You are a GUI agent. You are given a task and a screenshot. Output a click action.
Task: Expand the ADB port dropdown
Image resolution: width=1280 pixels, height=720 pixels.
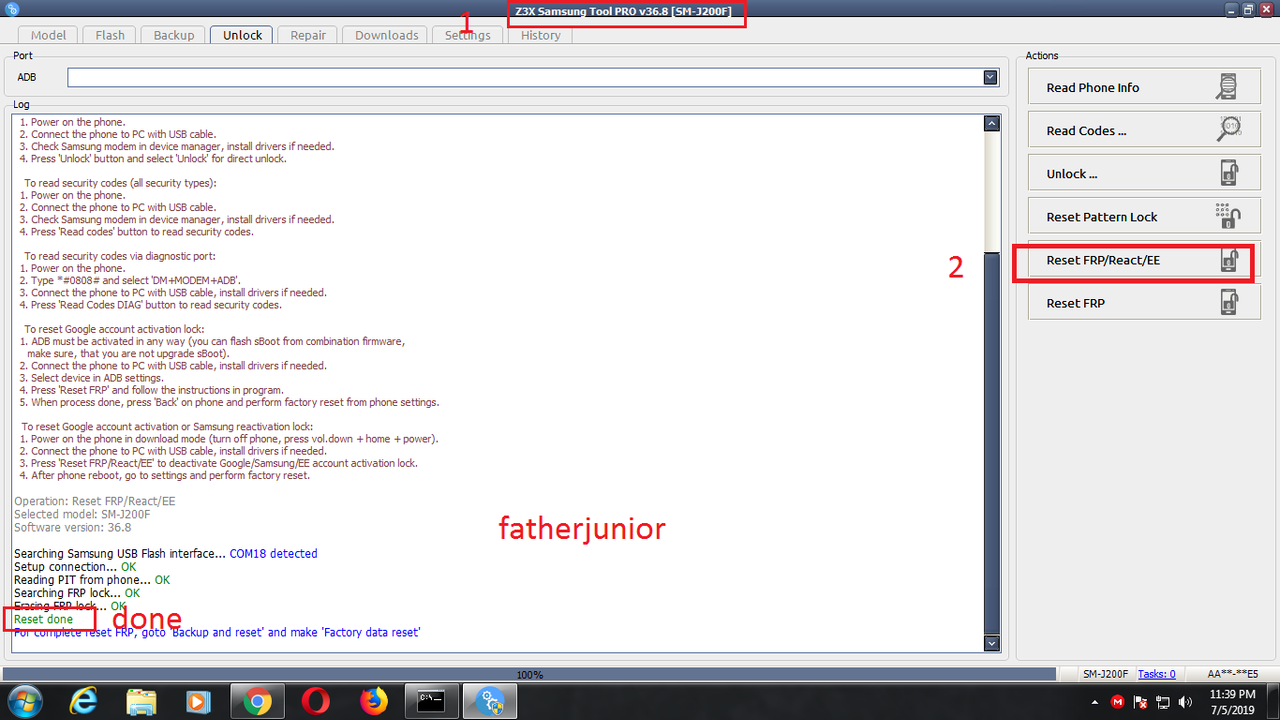tap(990, 78)
